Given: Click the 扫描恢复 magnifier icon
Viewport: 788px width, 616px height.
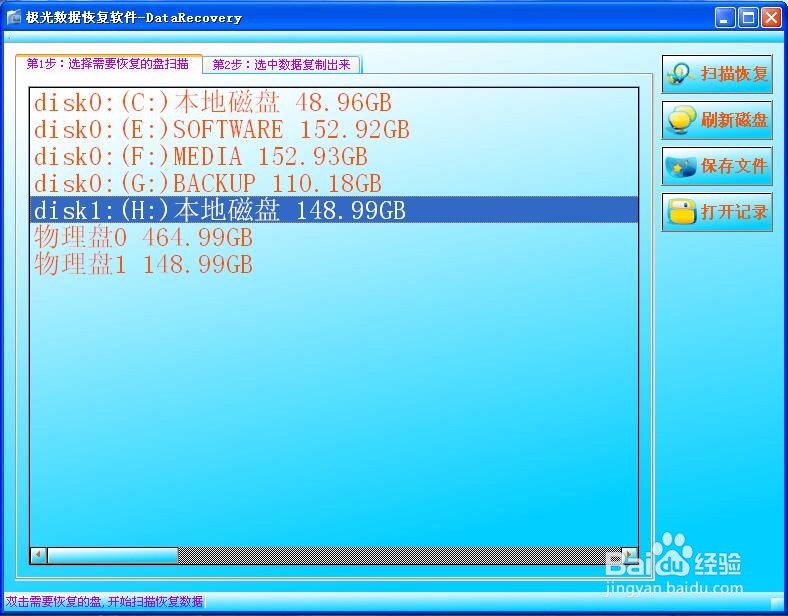Looking at the screenshot, I should pos(681,74).
